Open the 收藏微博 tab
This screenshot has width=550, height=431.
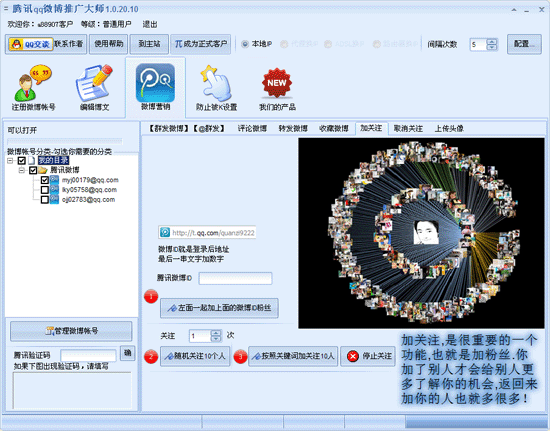334,129
